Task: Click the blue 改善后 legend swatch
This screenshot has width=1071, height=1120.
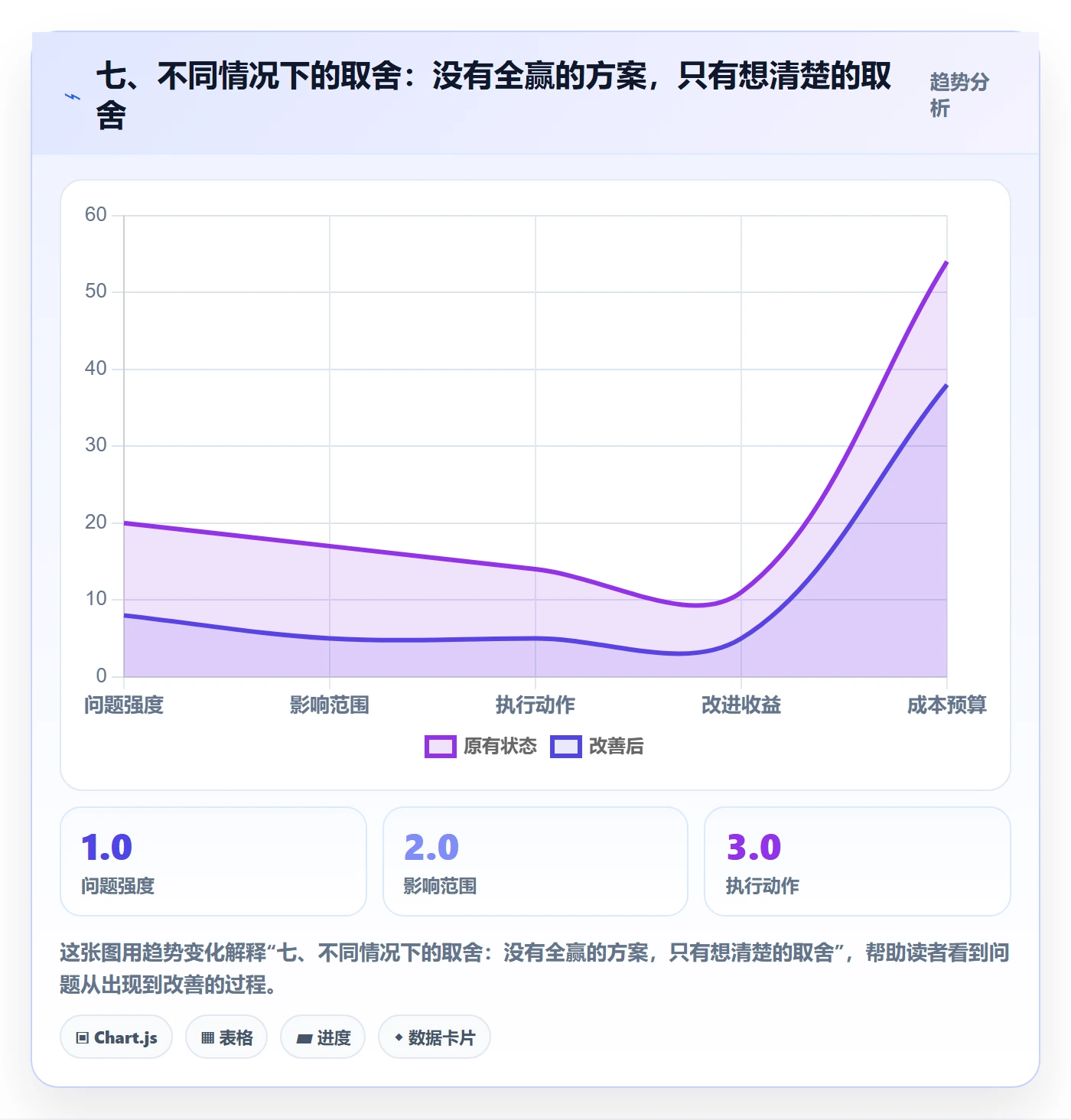Action: pos(566,746)
